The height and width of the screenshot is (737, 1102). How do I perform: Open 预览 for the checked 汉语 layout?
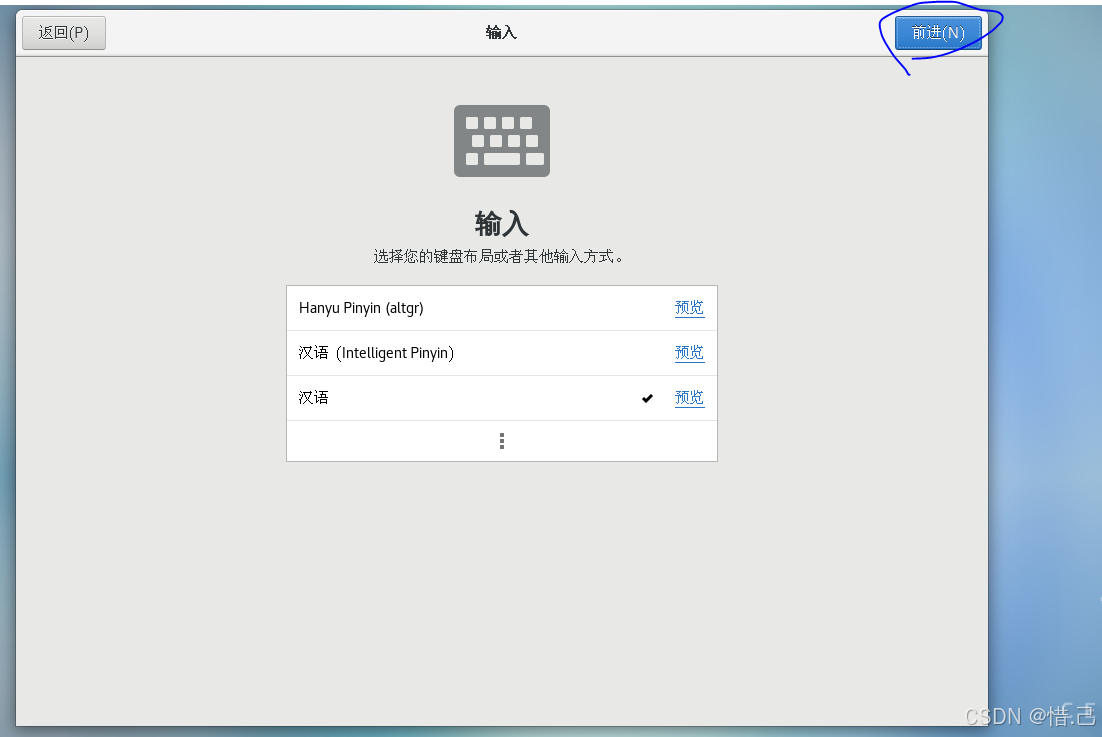point(689,398)
